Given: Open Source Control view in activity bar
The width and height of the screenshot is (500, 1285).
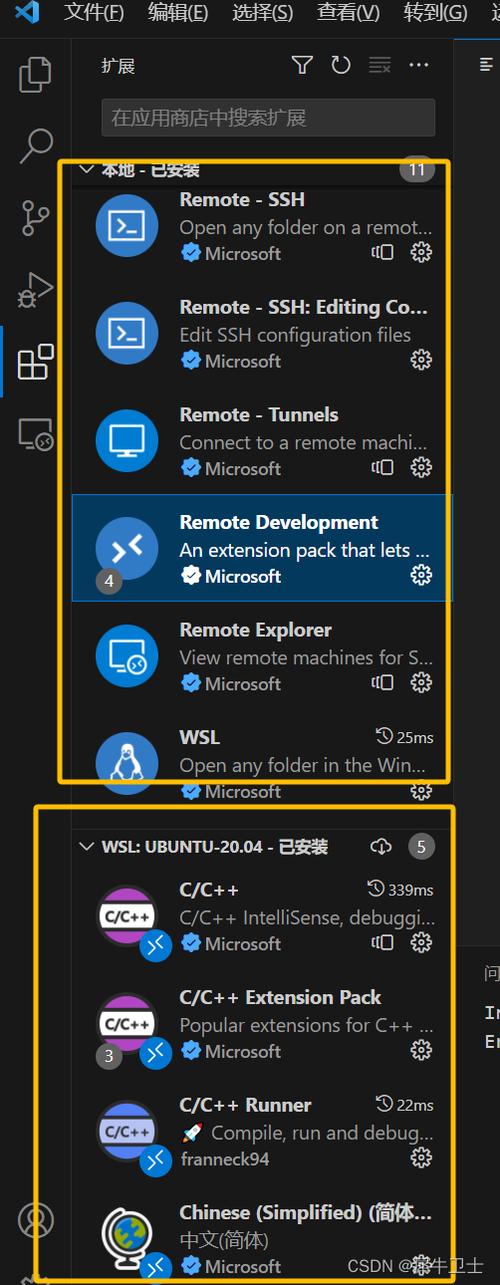Looking at the screenshot, I should pyautogui.click(x=35, y=217).
